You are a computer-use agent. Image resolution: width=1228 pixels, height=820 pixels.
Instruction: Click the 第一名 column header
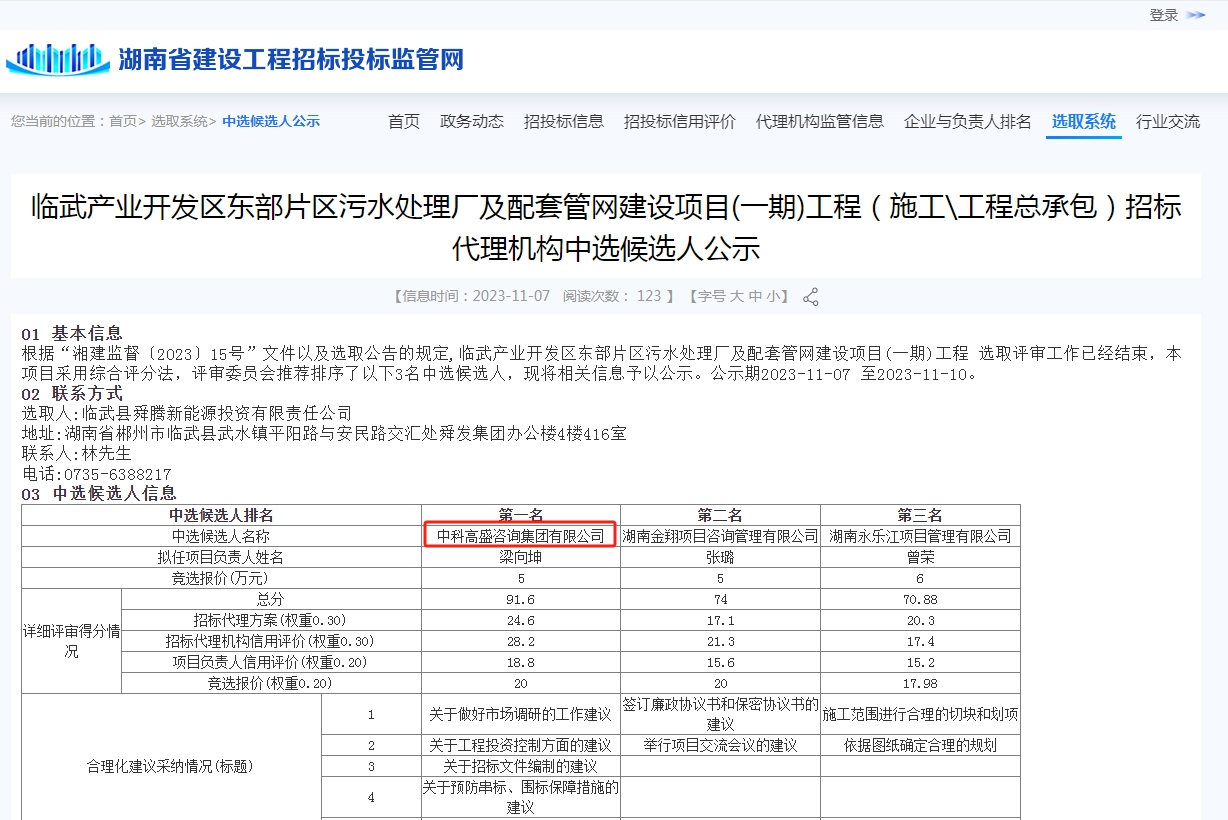521,515
